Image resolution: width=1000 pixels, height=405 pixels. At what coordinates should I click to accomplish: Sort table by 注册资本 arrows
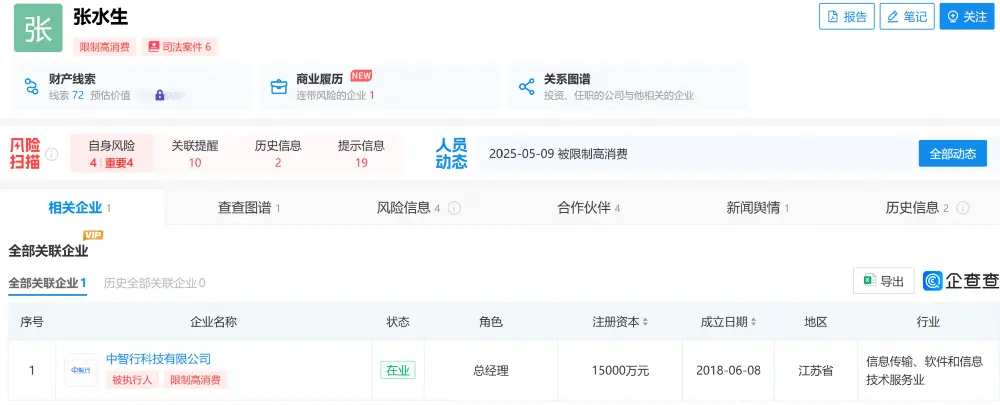point(645,322)
